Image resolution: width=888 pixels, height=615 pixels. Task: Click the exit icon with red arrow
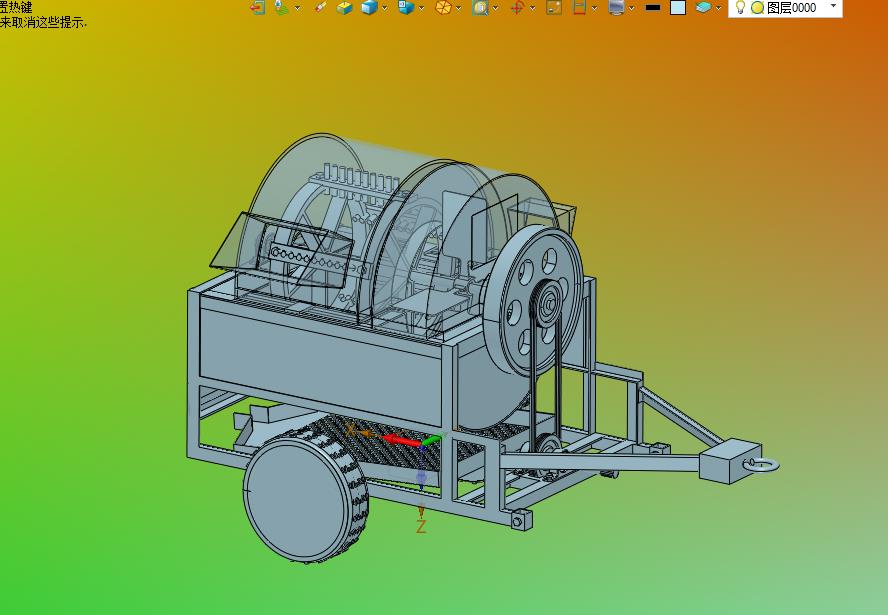coord(258,7)
